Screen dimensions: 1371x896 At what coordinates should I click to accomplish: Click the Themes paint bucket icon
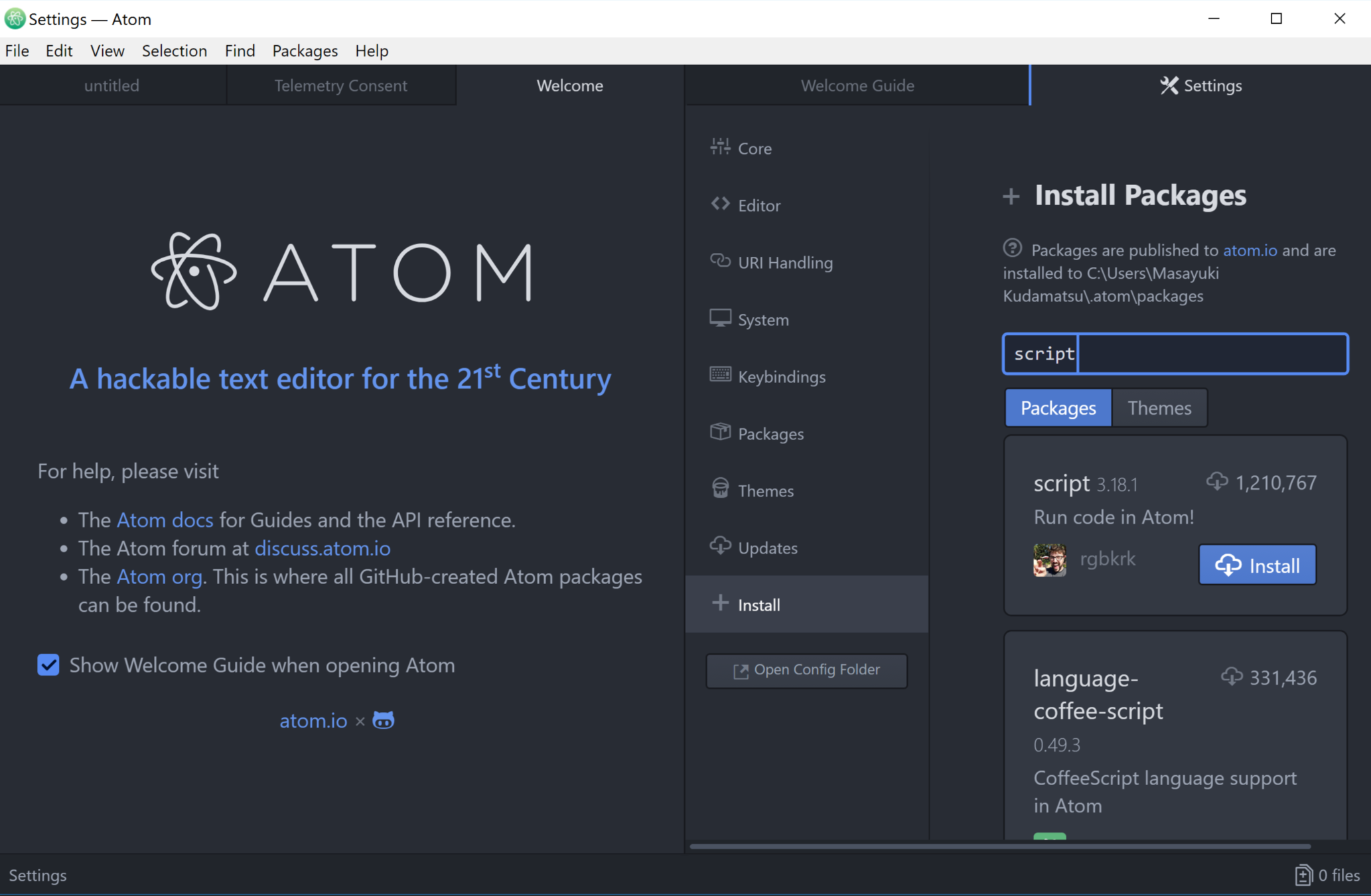tap(720, 489)
